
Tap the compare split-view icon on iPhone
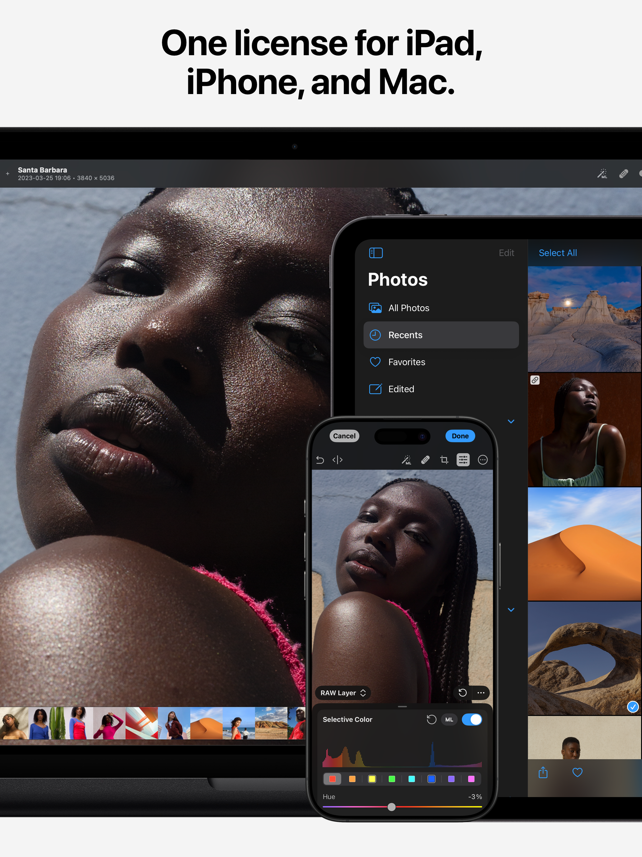point(338,460)
